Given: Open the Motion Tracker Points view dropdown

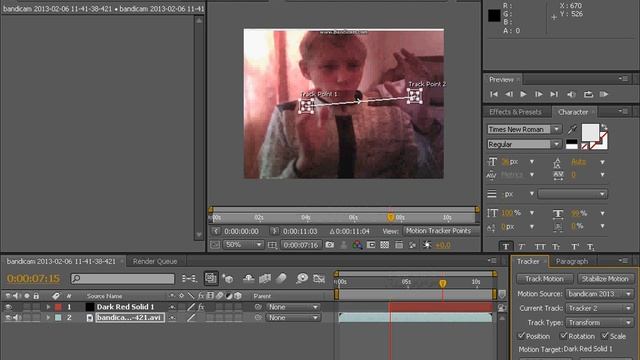Looking at the screenshot, I should click(442, 231).
